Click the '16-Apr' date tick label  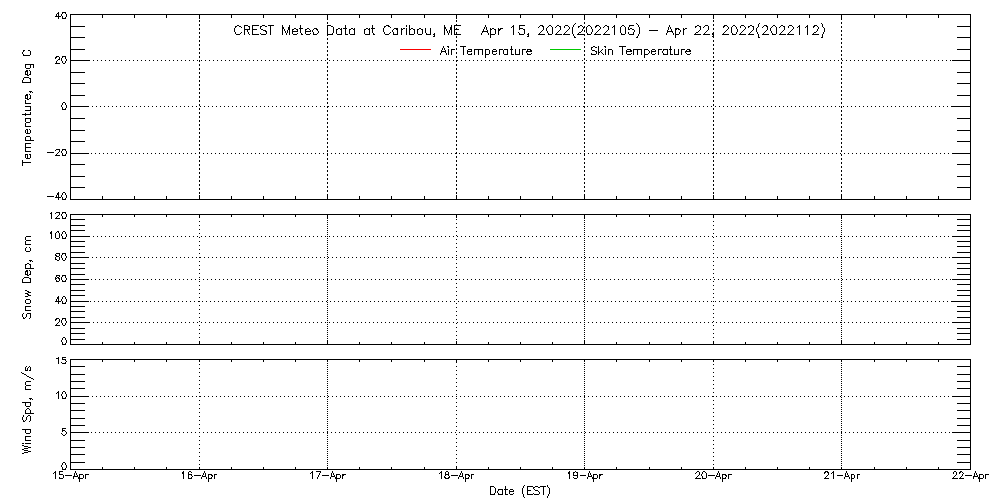coord(200,476)
